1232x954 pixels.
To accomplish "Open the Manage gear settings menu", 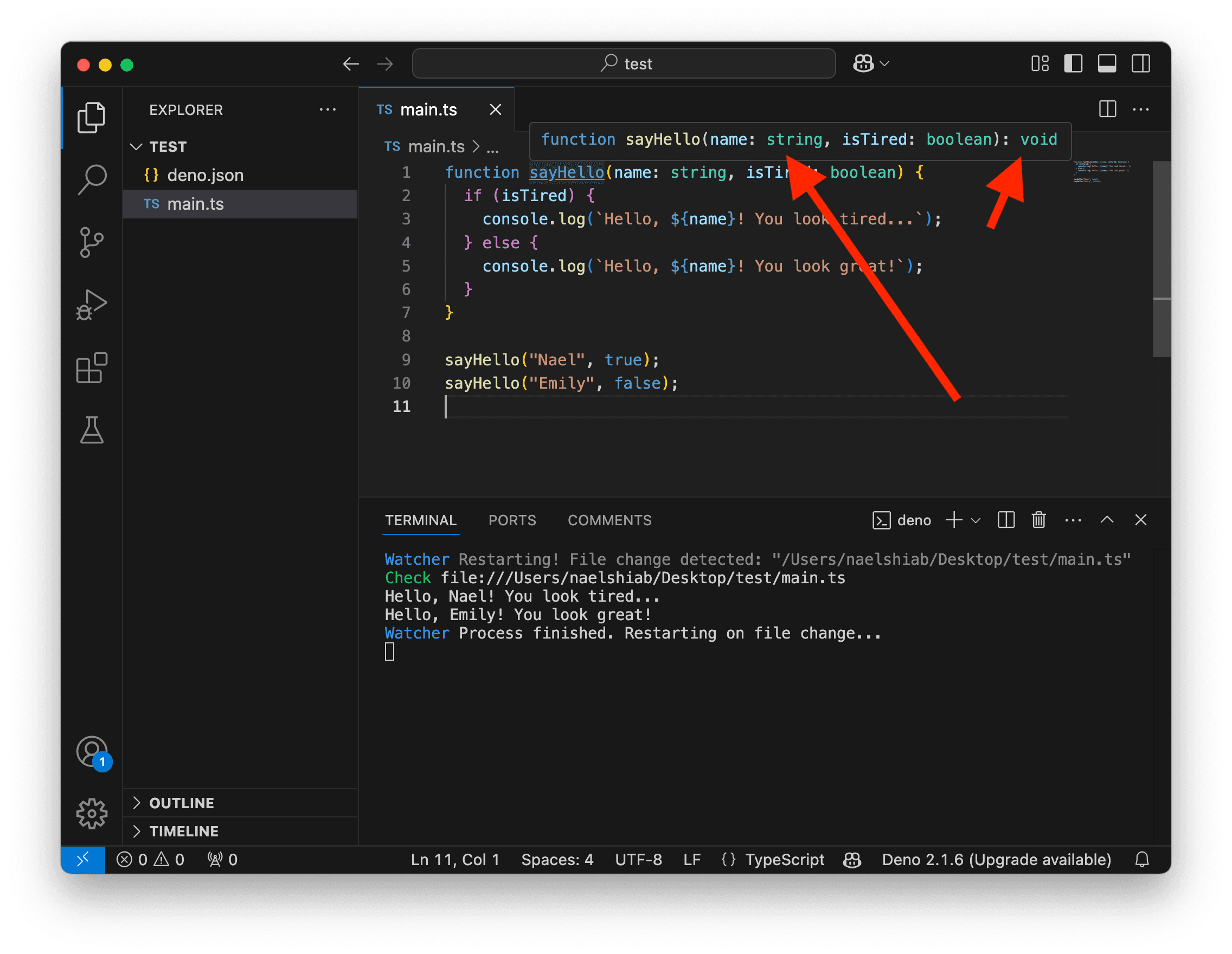I will (92, 814).
